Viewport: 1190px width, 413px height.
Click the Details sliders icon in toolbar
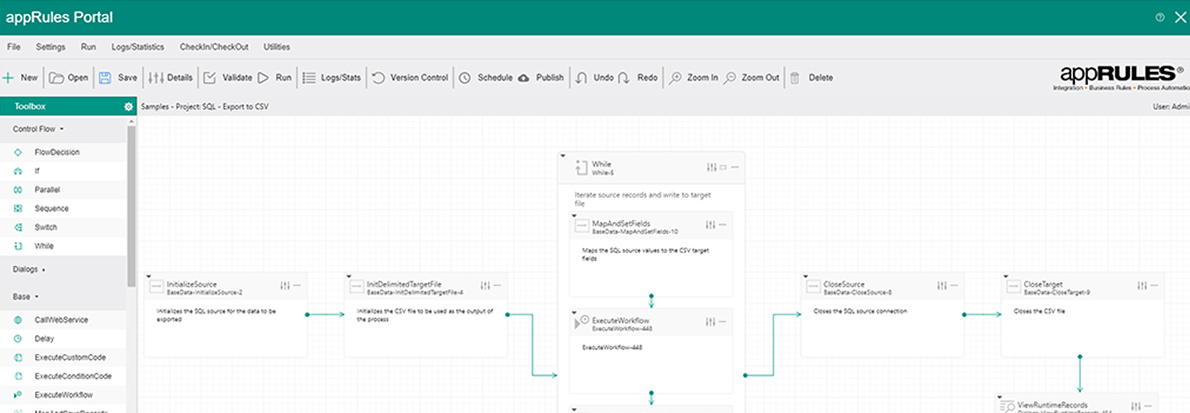(156, 77)
